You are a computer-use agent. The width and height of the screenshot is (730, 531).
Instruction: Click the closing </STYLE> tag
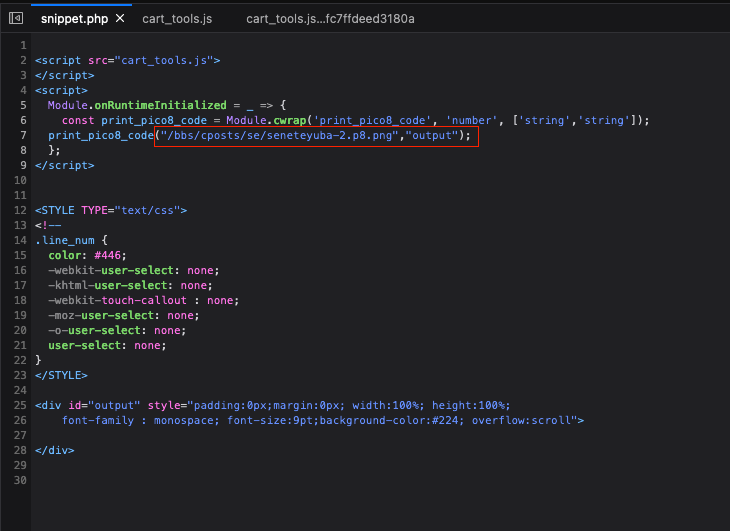(x=61, y=376)
